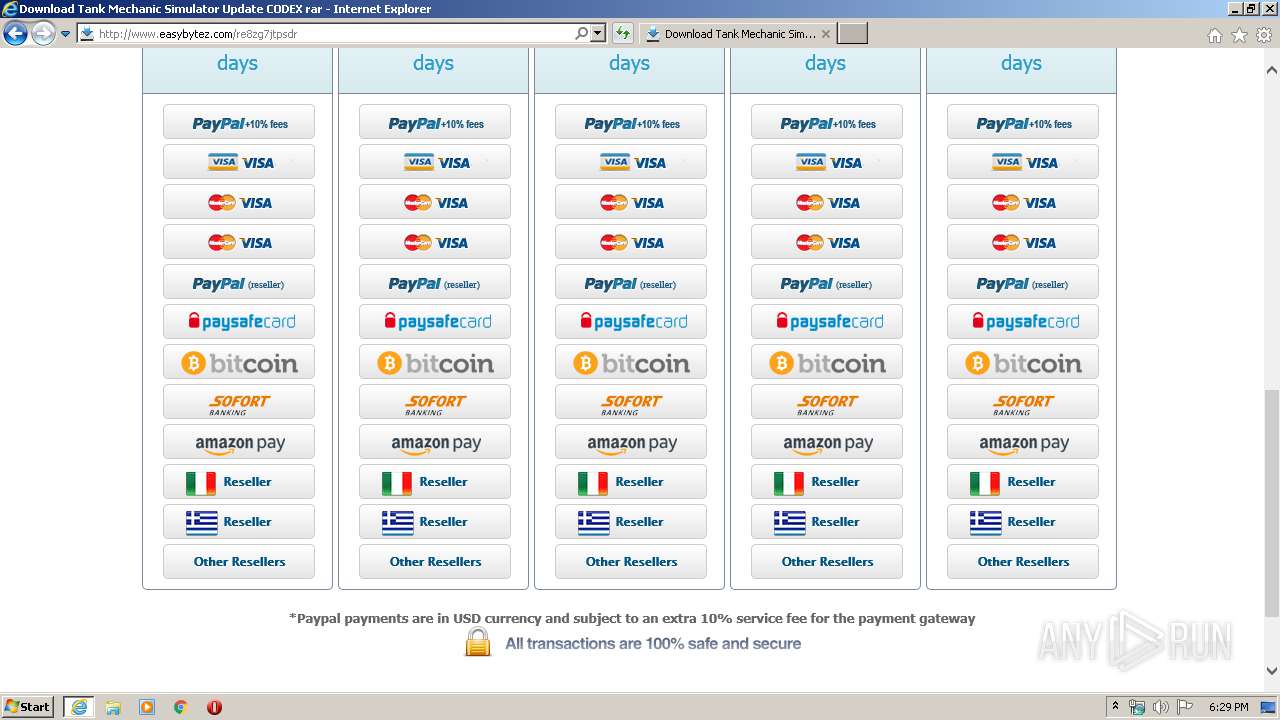The height and width of the screenshot is (720, 1280).
Task: Open Windows Start menu
Action: click(x=28, y=707)
